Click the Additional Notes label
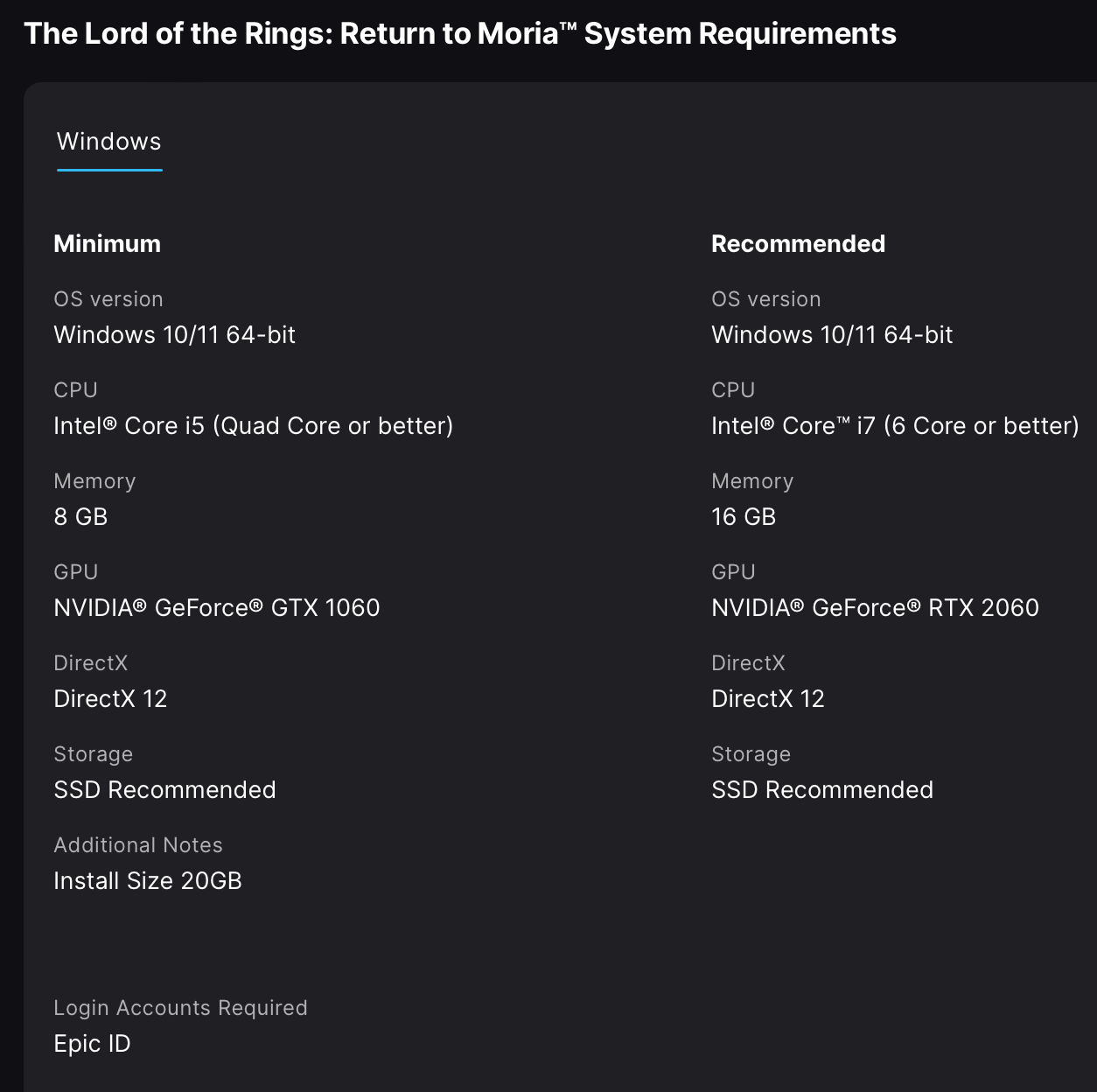Screen dimensions: 1097x1092 [138, 845]
